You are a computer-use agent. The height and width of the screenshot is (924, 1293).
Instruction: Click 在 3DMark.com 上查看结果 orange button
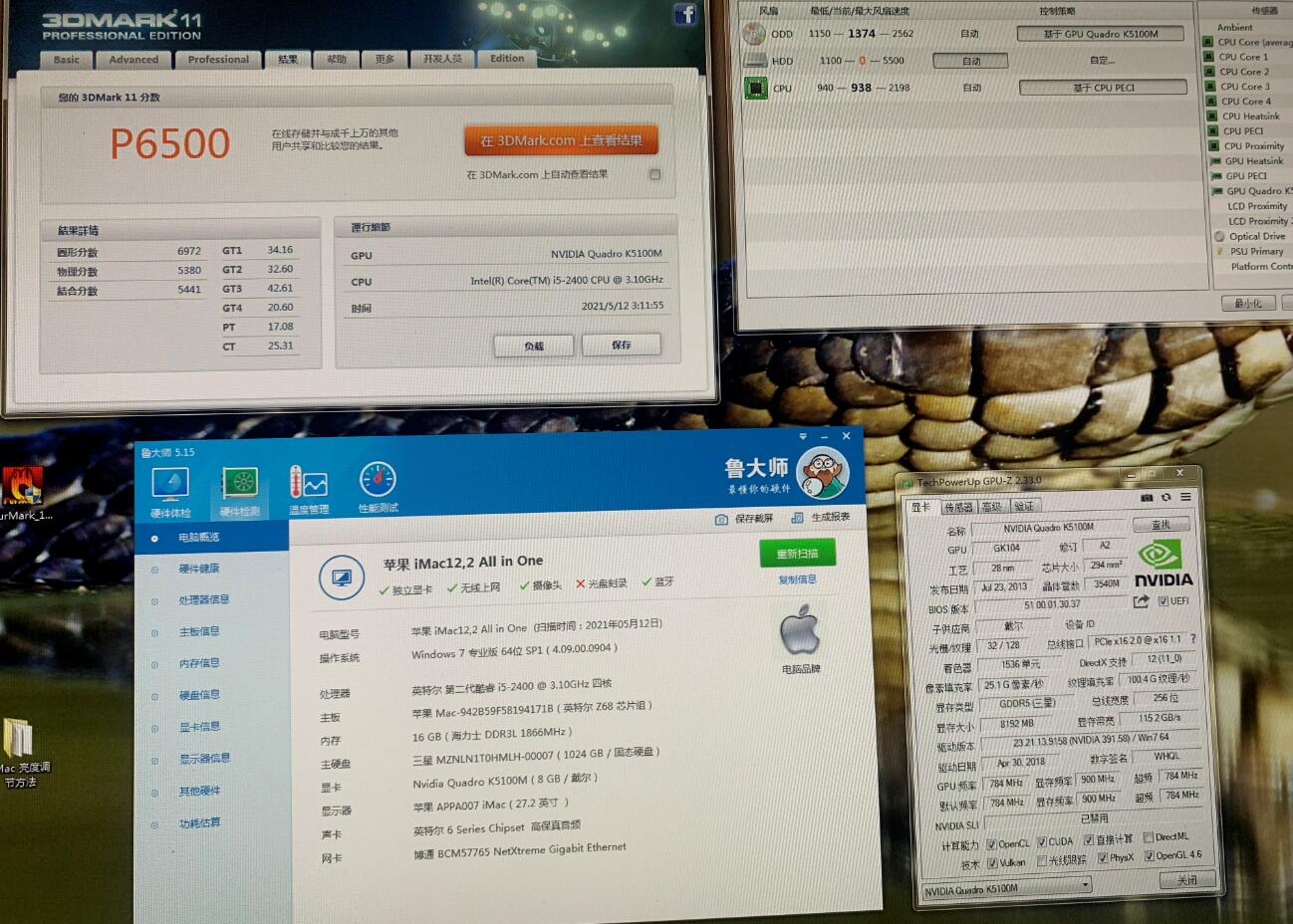(561, 140)
